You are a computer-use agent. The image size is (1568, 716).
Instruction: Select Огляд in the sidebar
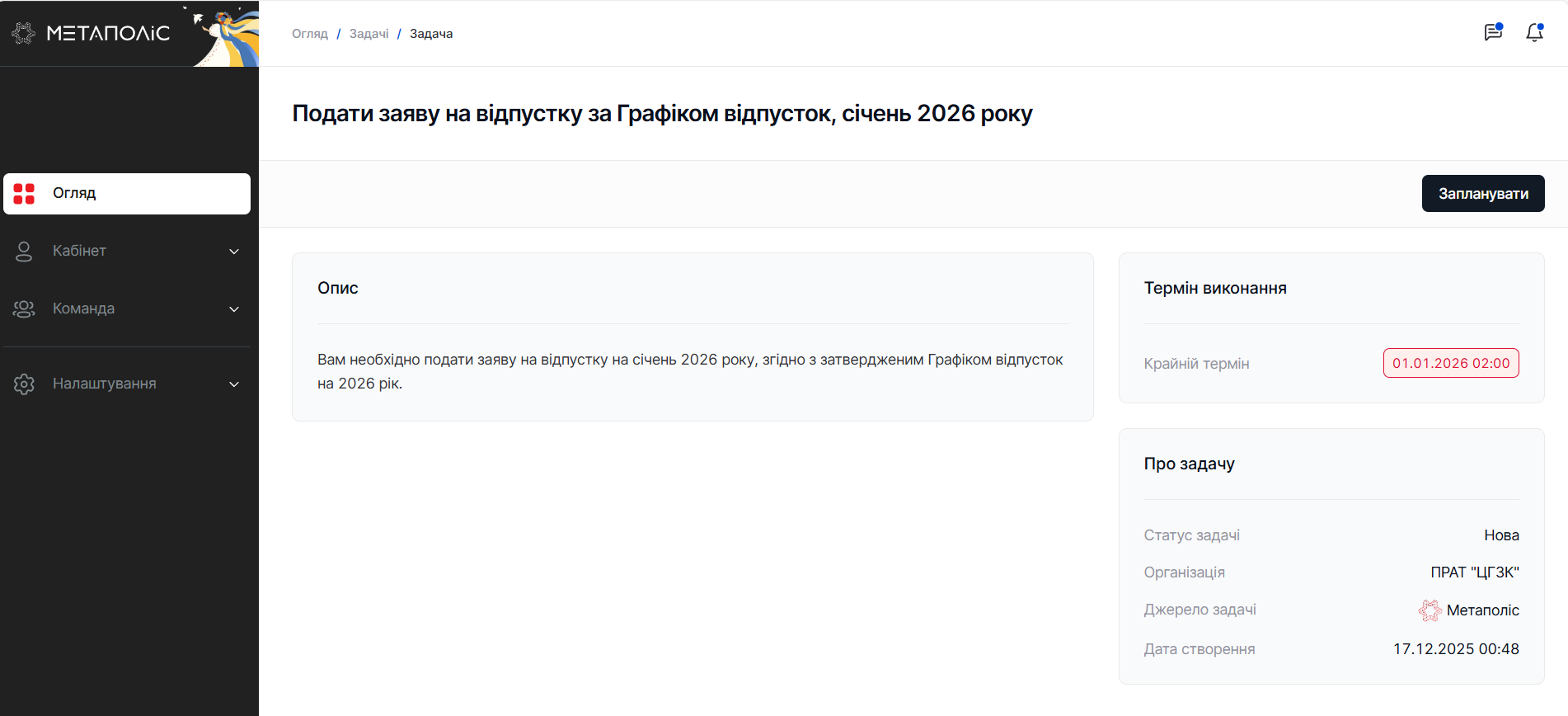click(74, 193)
